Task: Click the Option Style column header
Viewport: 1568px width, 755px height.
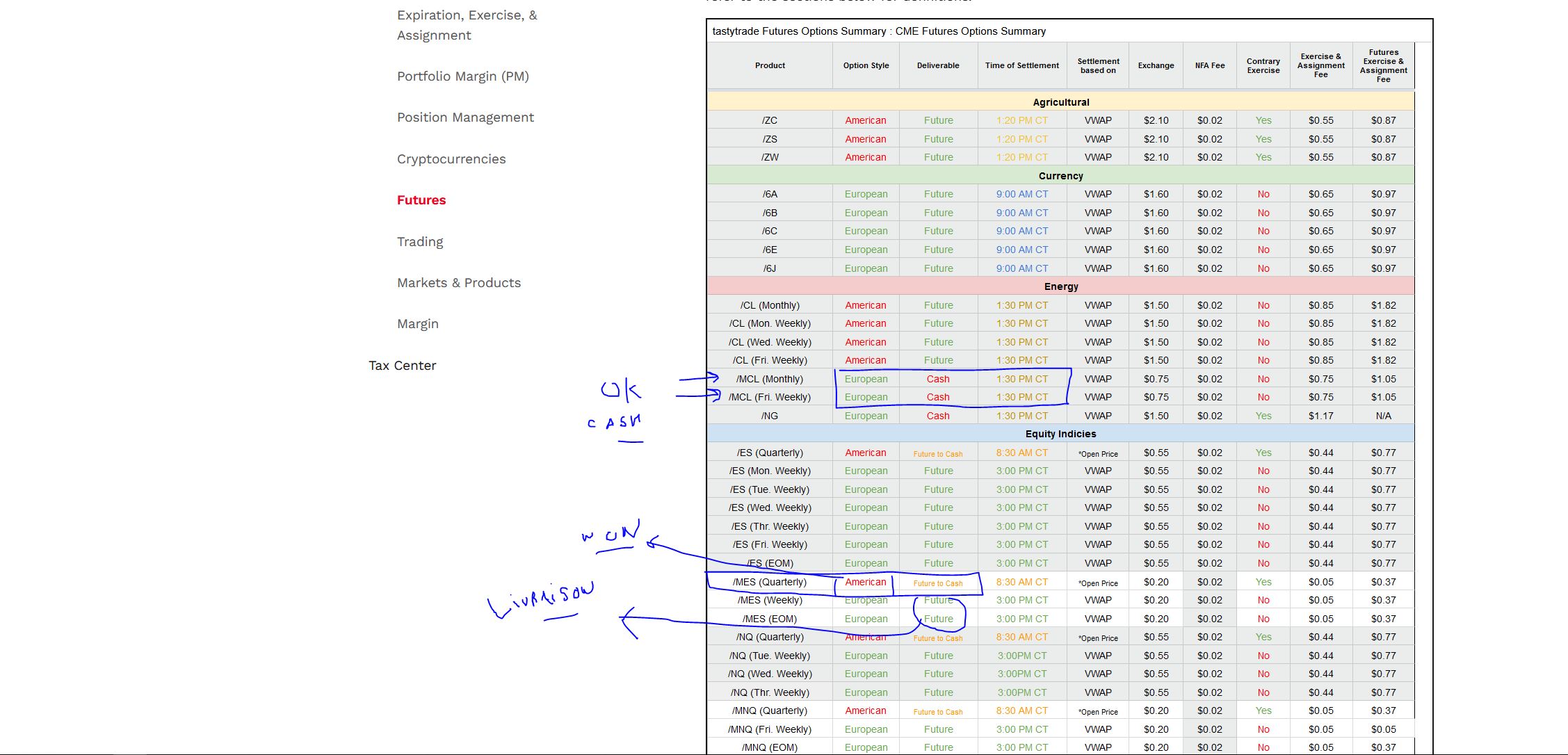Action: click(866, 65)
